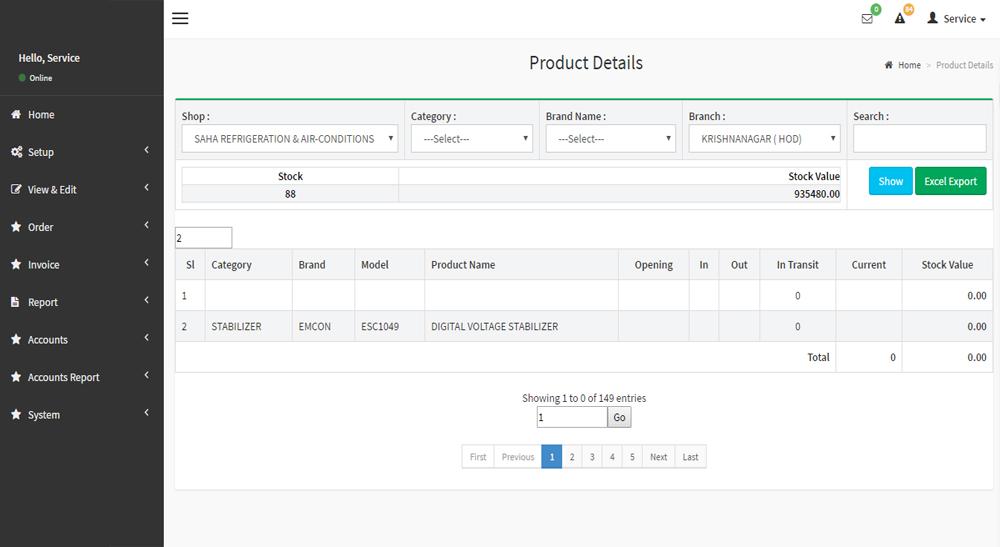Click the breadcrumb home icon

(x=888, y=65)
